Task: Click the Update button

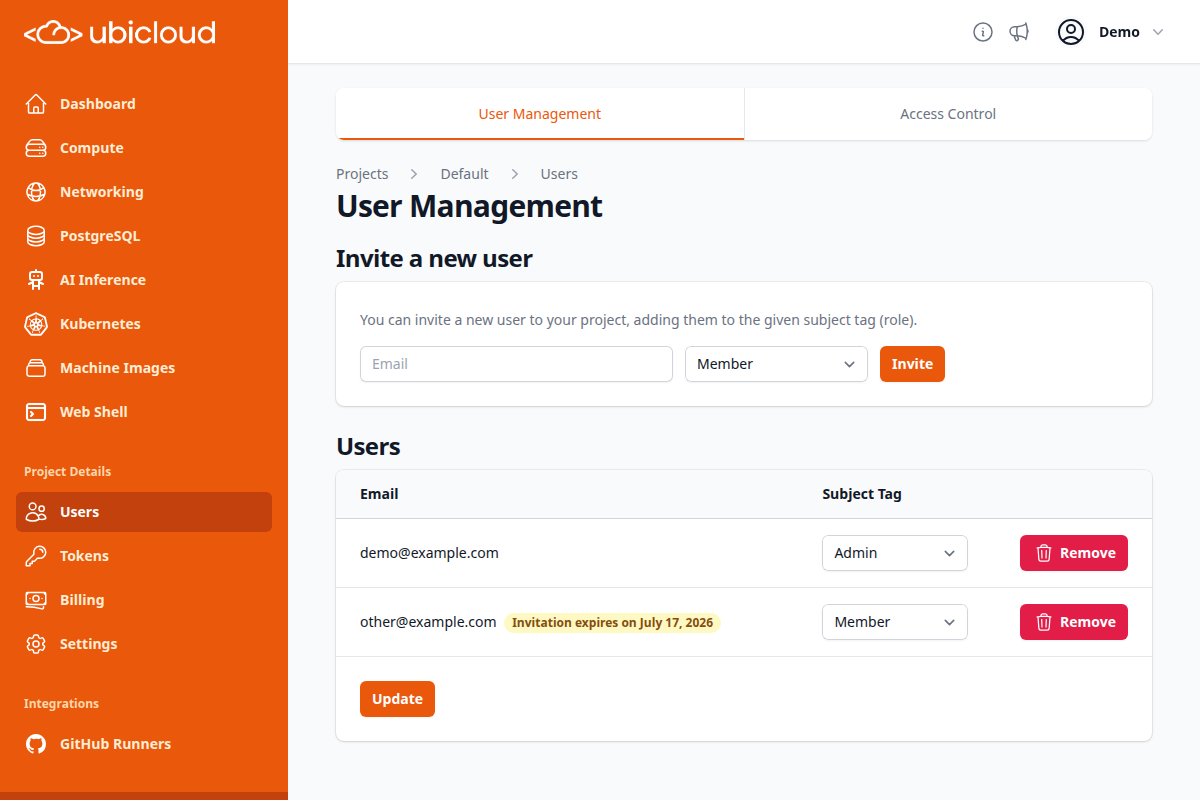Action: pos(397,699)
